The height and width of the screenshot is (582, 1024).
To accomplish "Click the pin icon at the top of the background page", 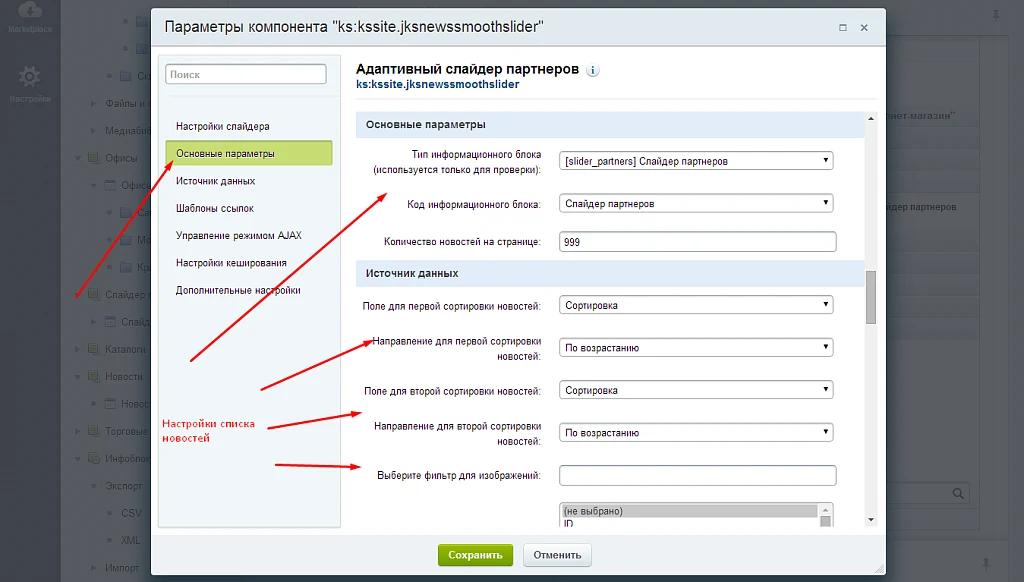I will coord(996,15).
